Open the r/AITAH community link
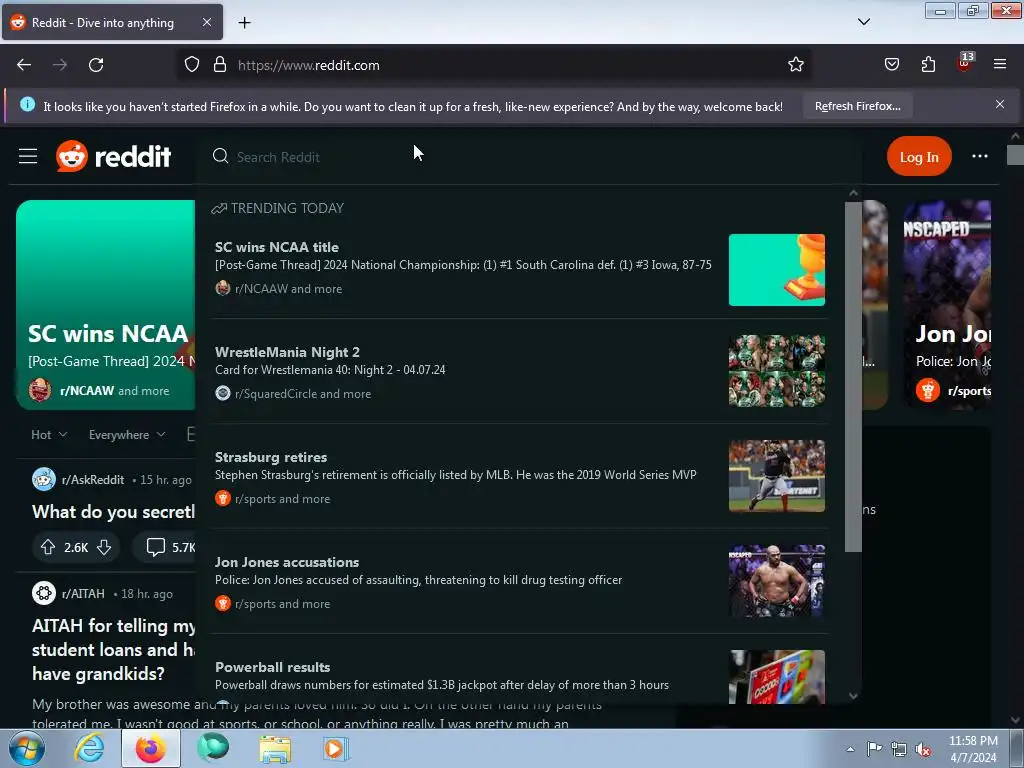 (x=83, y=594)
